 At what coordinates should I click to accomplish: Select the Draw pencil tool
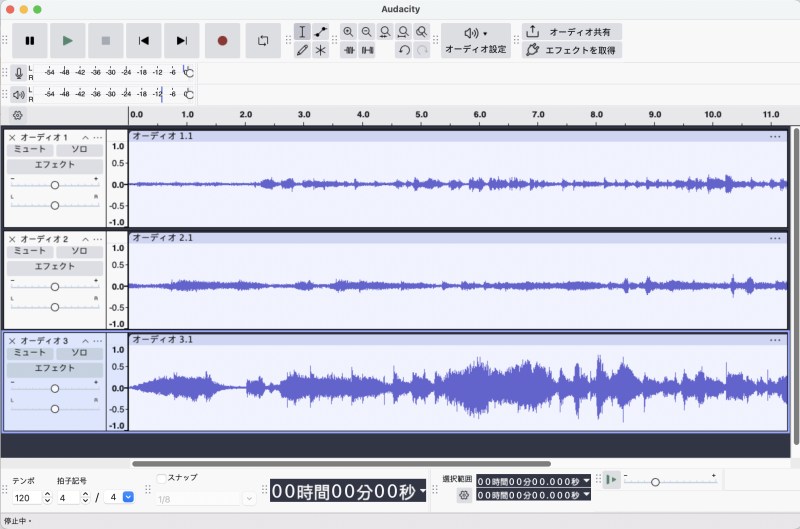[x=302, y=50]
